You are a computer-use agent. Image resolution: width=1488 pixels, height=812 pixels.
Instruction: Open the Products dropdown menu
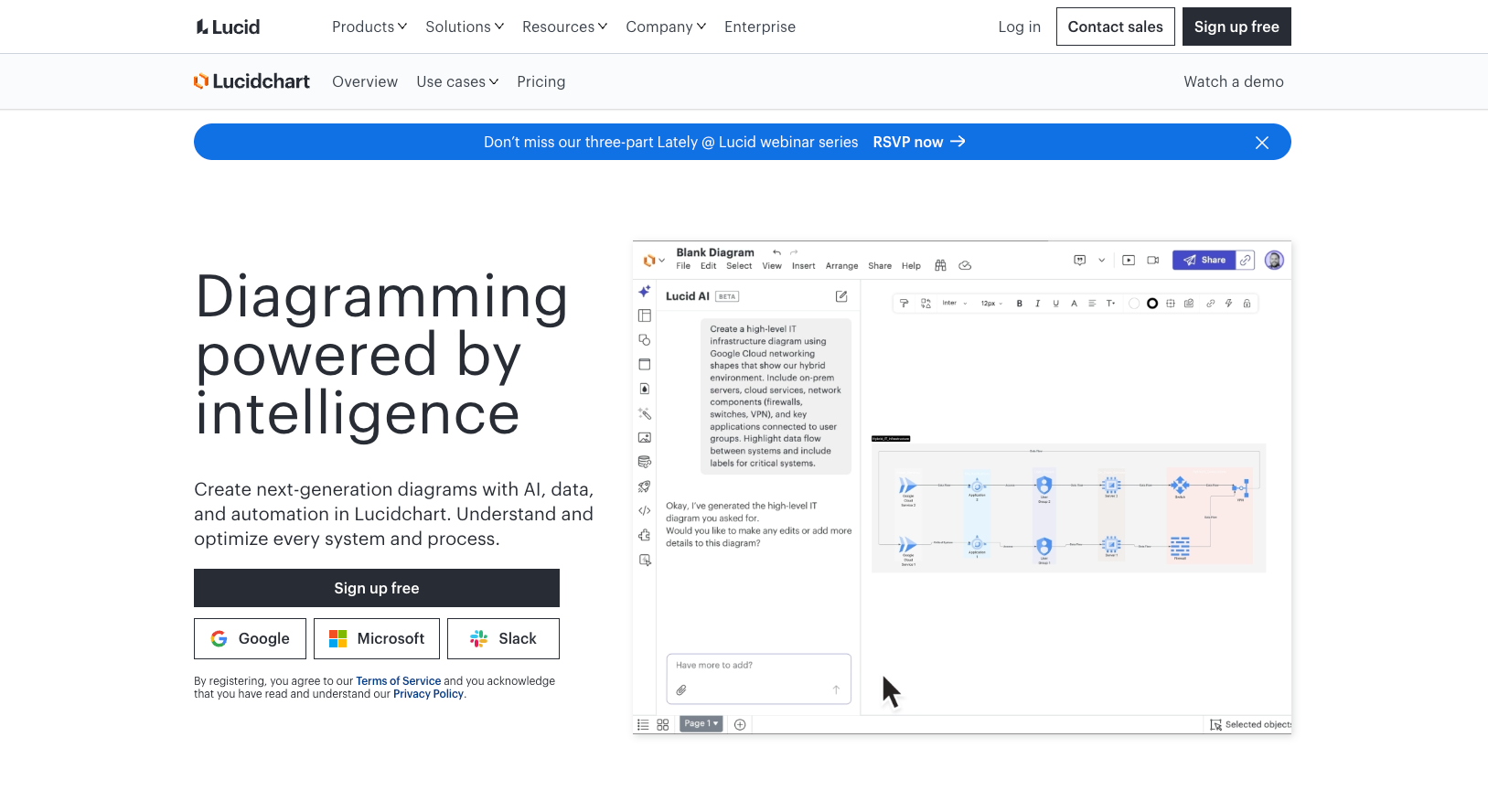pyautogui.click(x=369, y=27)
